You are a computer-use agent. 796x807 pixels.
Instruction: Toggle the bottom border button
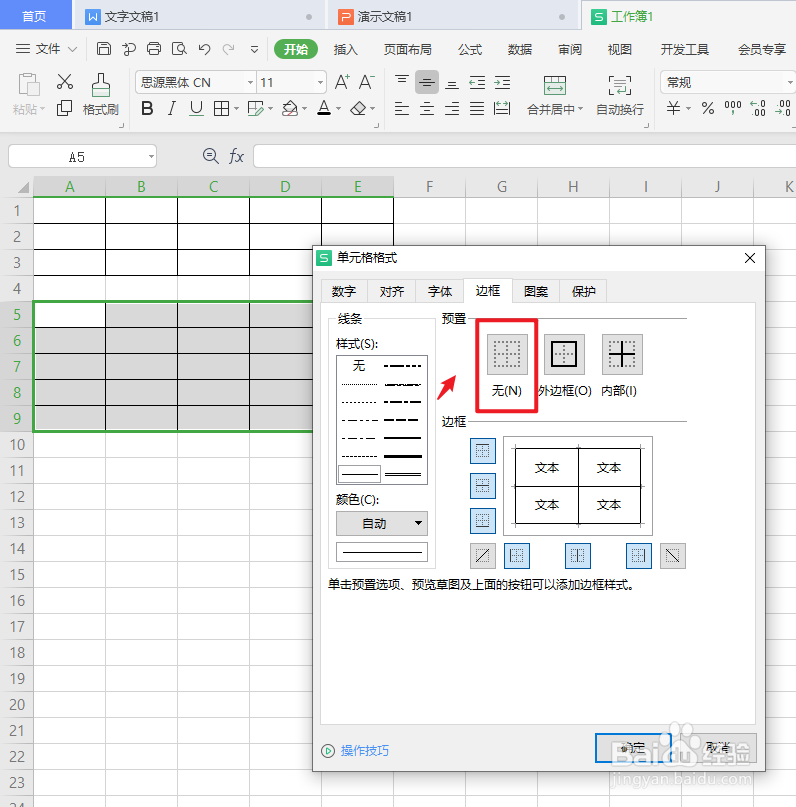[x=483, y=521]
